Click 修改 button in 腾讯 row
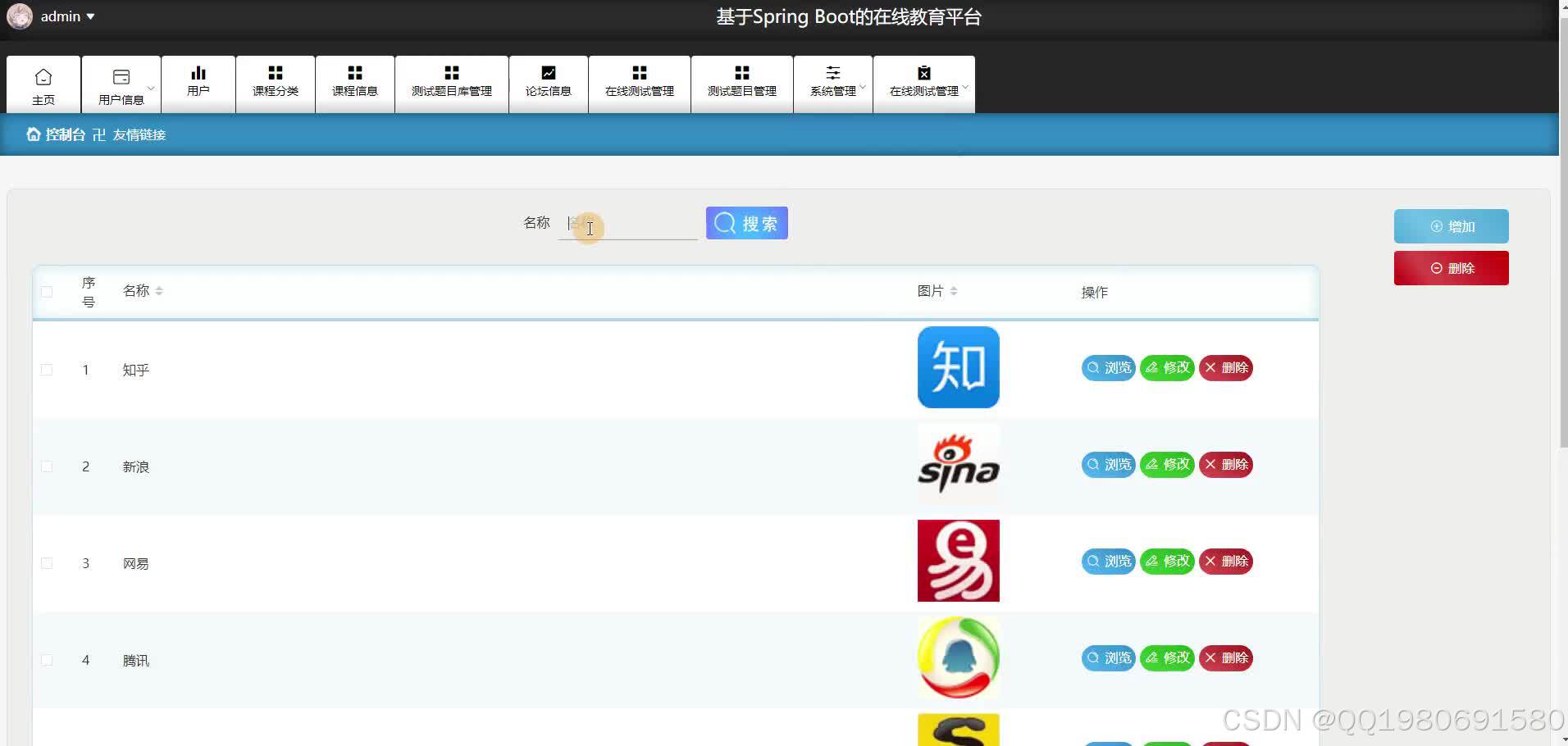 [x=1168, y=657]
